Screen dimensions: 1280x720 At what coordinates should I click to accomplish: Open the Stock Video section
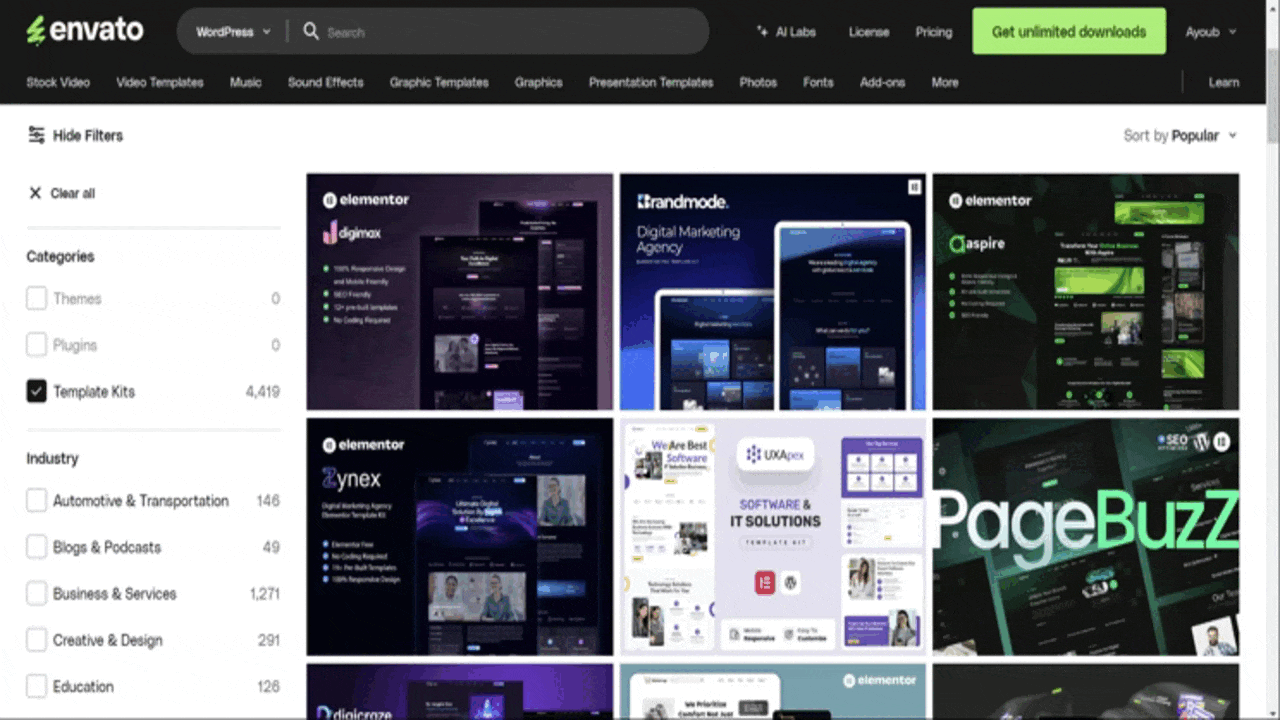pos(58,82)
